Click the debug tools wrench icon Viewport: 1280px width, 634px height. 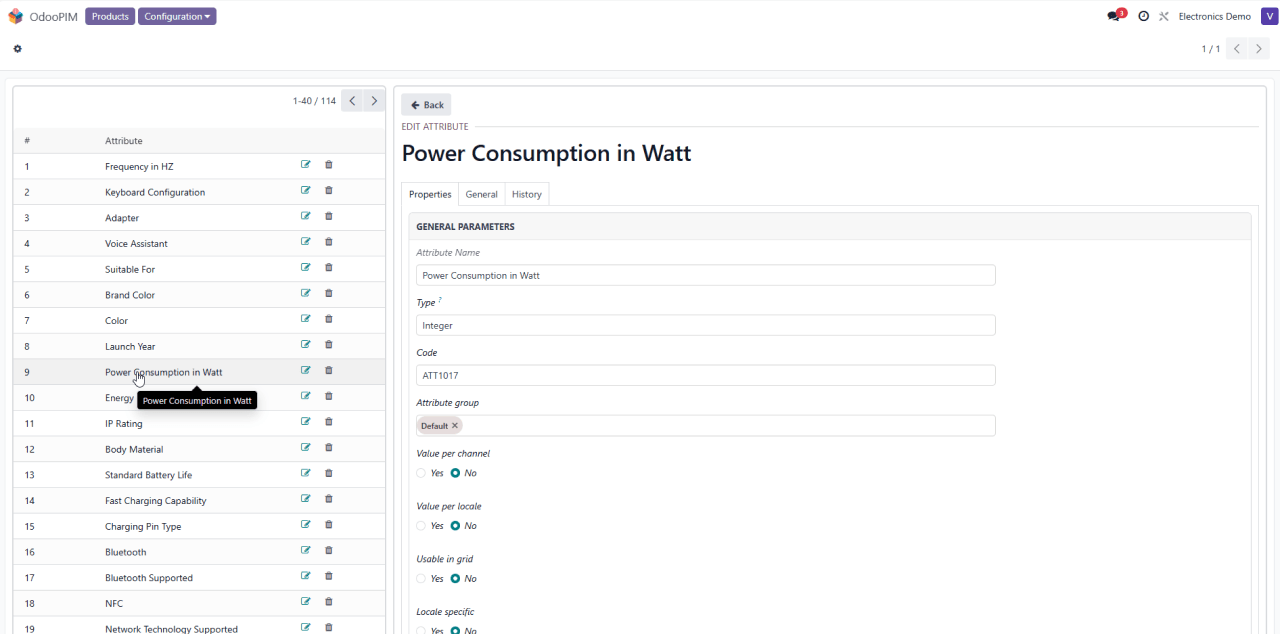click(1164, 16)
